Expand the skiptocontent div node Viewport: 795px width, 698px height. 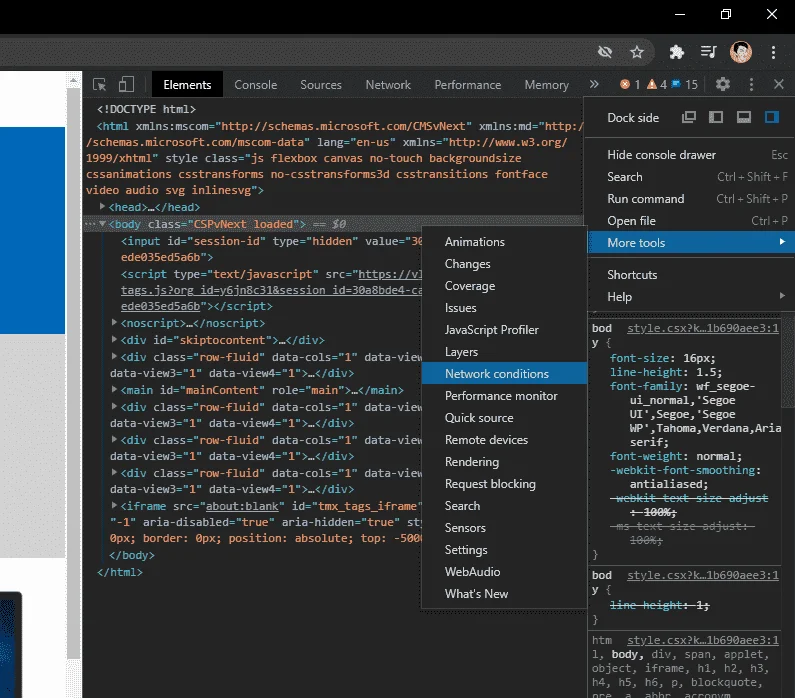(115, 339)
